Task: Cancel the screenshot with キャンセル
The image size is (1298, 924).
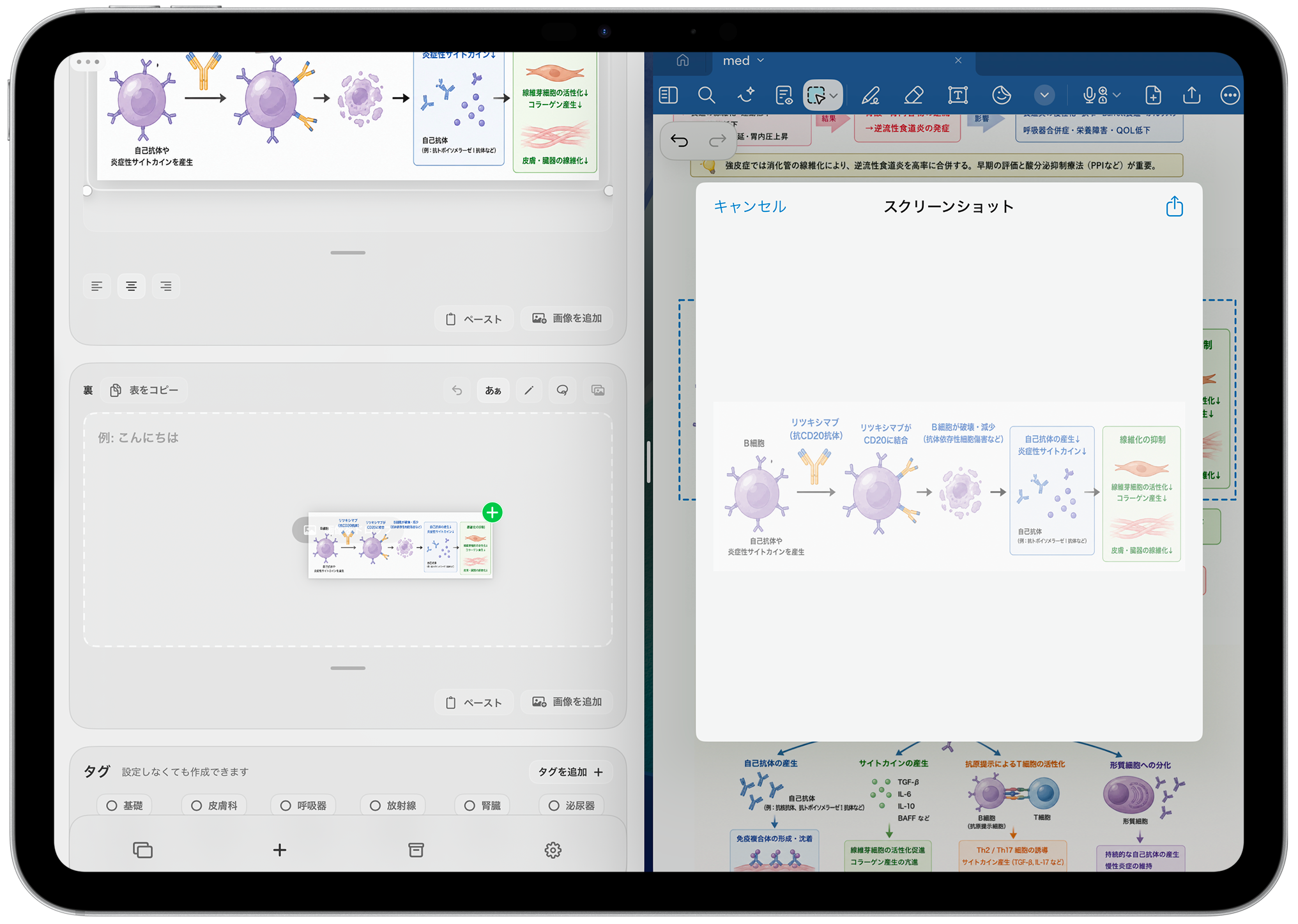Action: pos(749,206)
